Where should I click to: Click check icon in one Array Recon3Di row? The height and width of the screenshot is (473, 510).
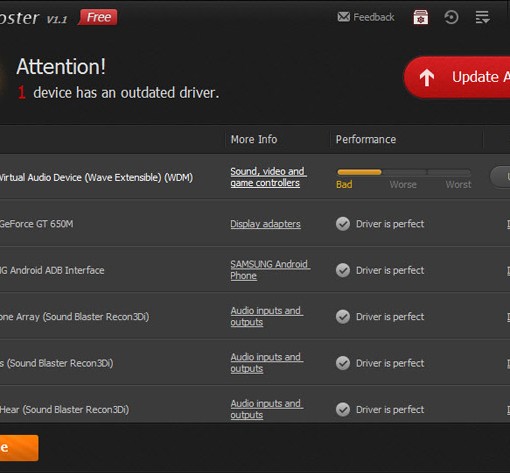point(343,316)
